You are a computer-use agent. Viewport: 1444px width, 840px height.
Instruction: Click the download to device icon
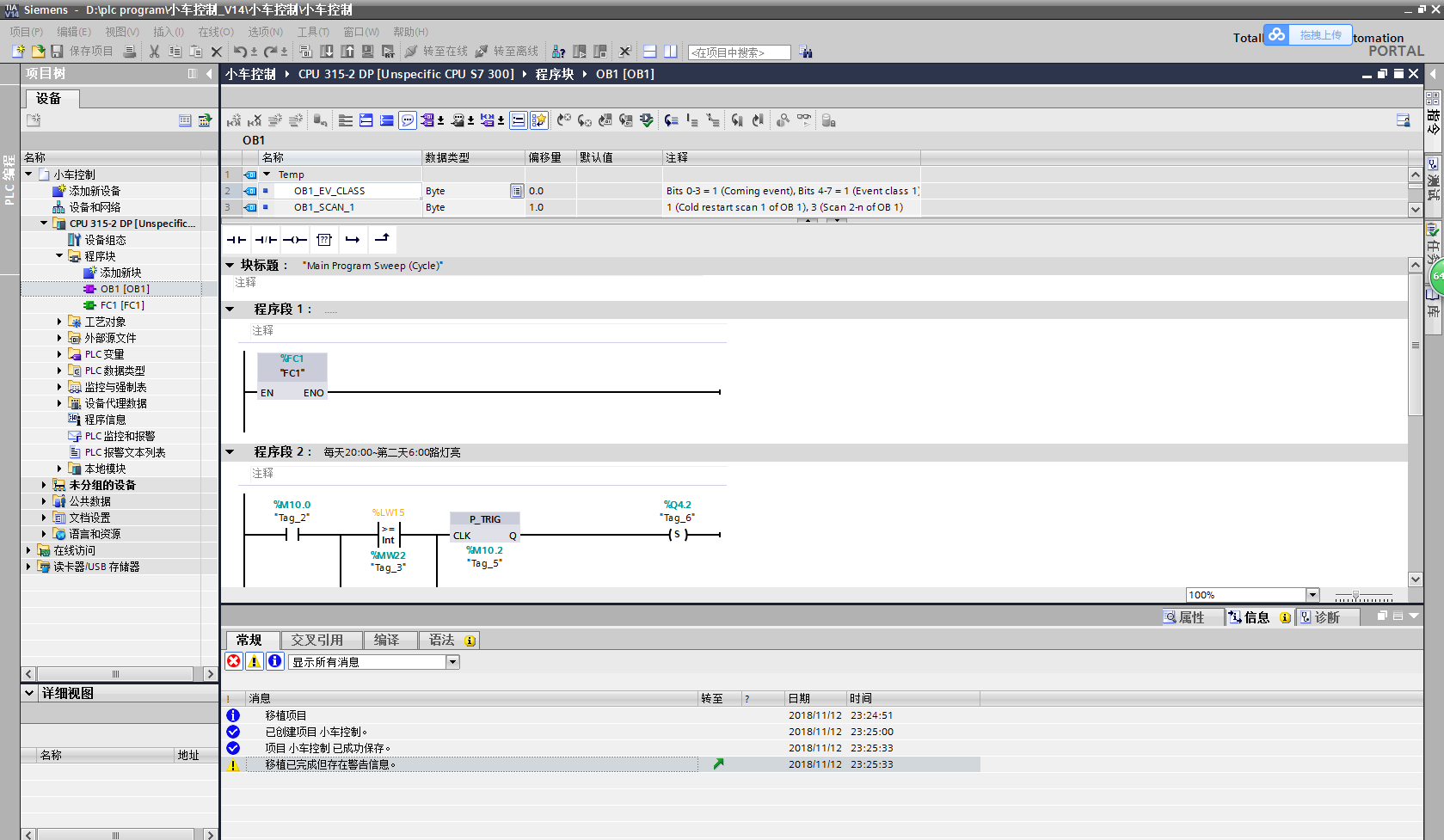tap(327, 52)
